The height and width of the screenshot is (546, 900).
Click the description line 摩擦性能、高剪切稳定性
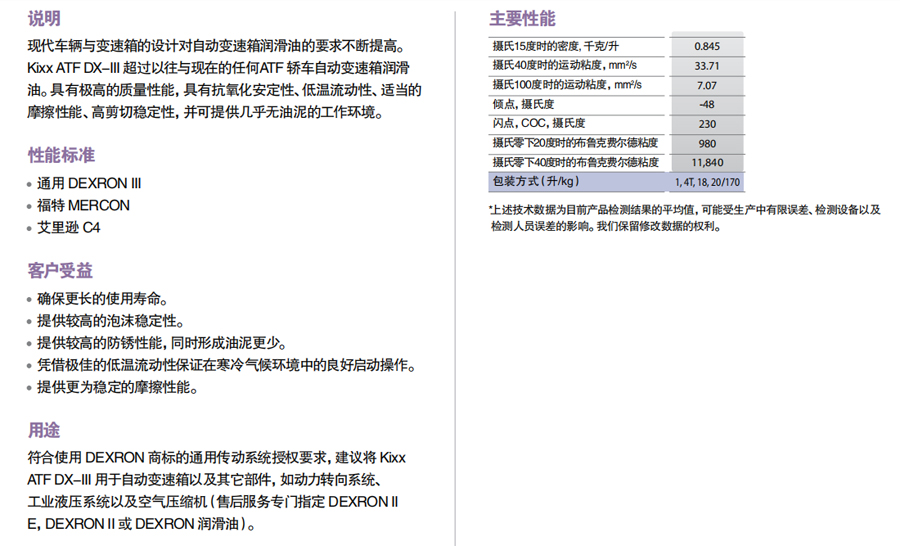[x=205, y=112]
